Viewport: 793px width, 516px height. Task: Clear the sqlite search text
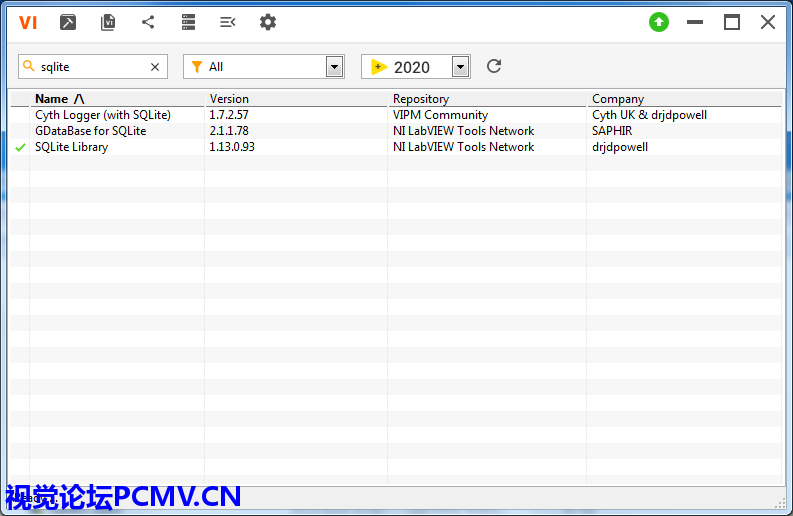pos(155,67)
